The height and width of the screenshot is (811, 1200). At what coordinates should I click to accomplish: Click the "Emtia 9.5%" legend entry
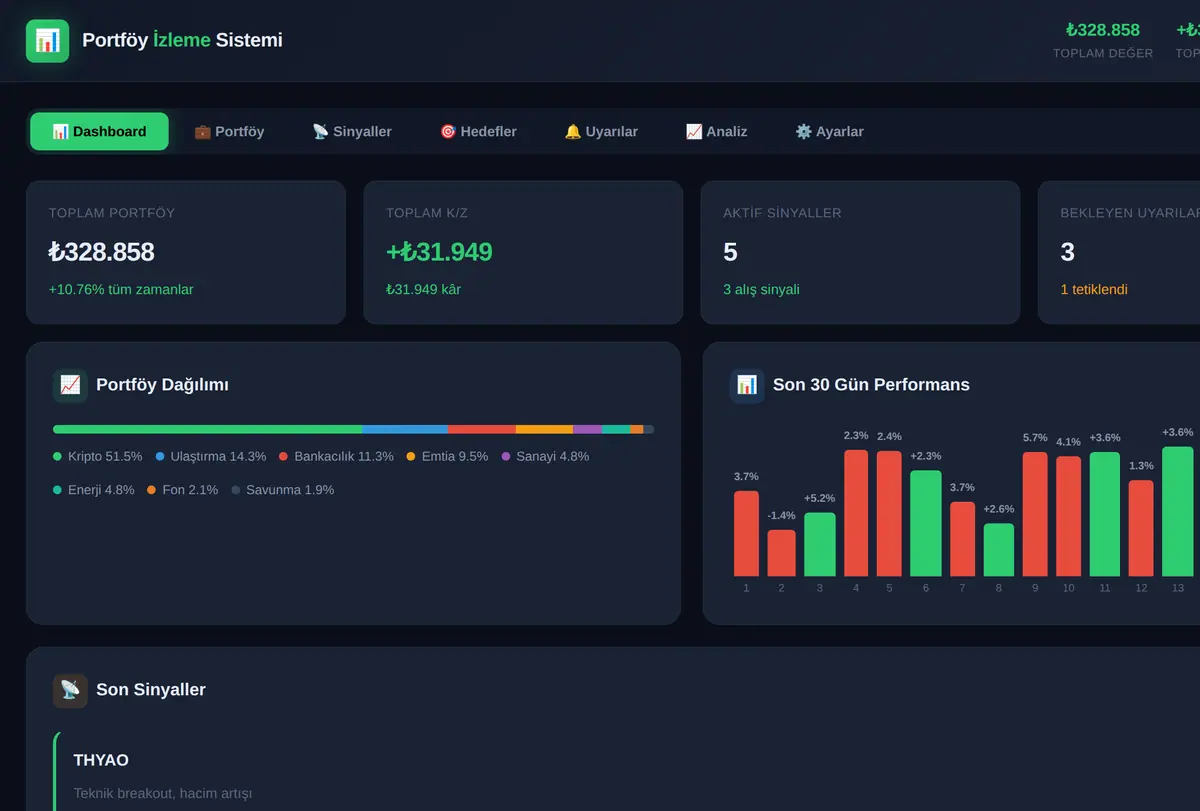pyautogui.click(x=447, y=457)
